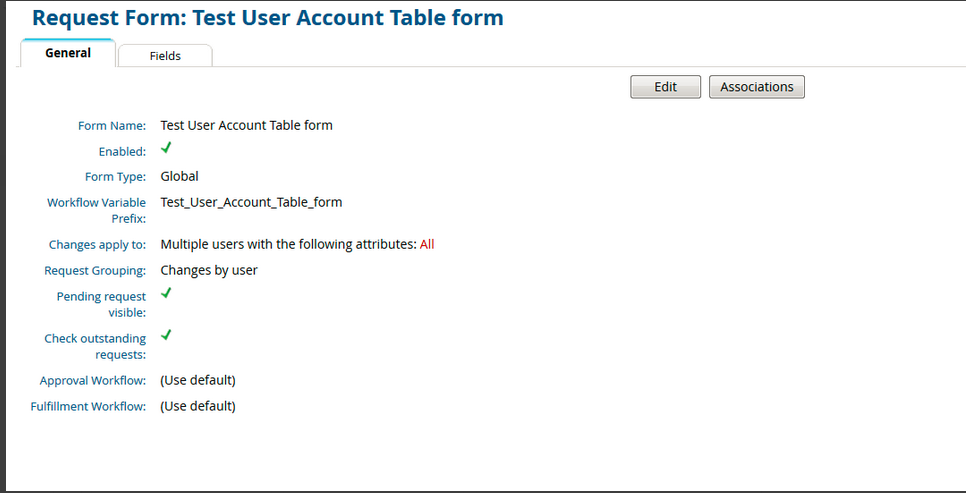This screenshot has width=966, height=493.
Task: Click the Fulfillment Workflow (Use default) value
Action: pyautogui.click(x=198, y=406)
